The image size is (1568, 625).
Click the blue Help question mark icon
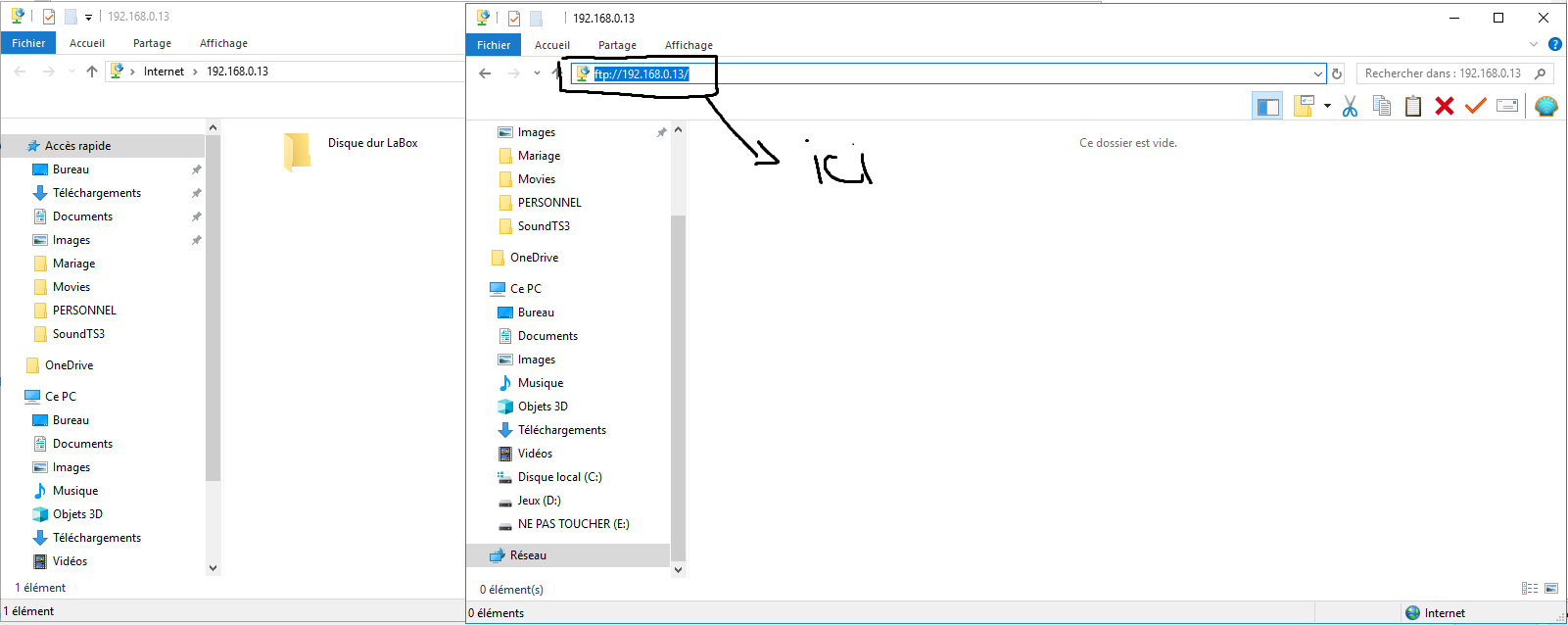point(1554,44)
